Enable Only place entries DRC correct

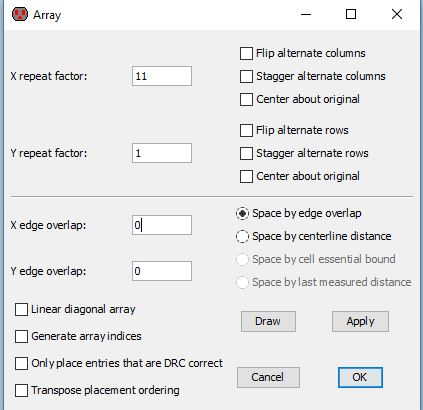pos(21,363)
